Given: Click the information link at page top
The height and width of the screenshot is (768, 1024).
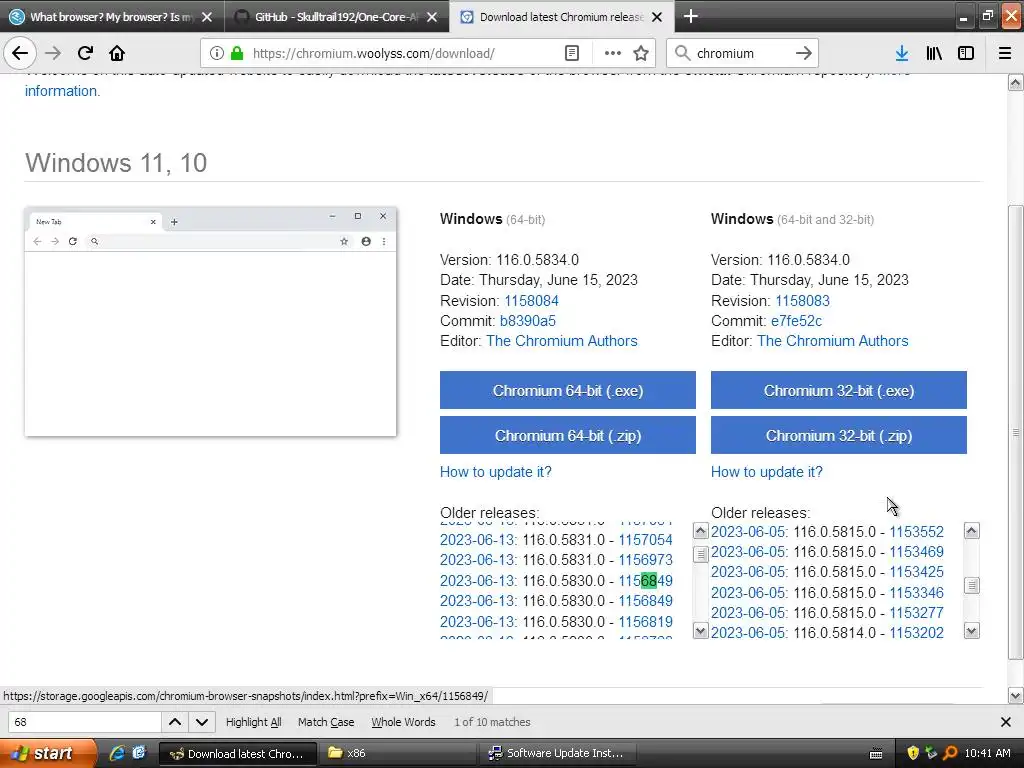Looking at the screenshot, I should click(x=62, y=91).
